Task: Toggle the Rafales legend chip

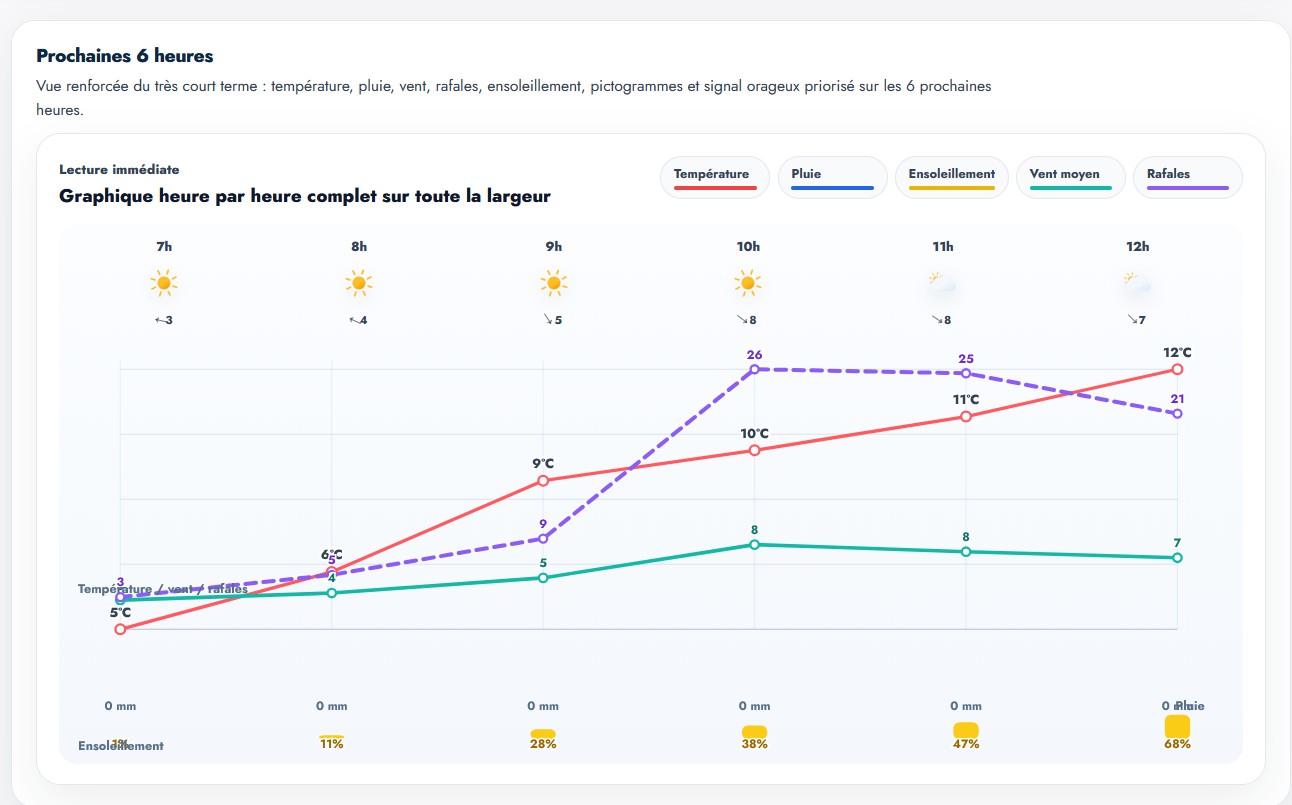Action: click(1187, 177)
